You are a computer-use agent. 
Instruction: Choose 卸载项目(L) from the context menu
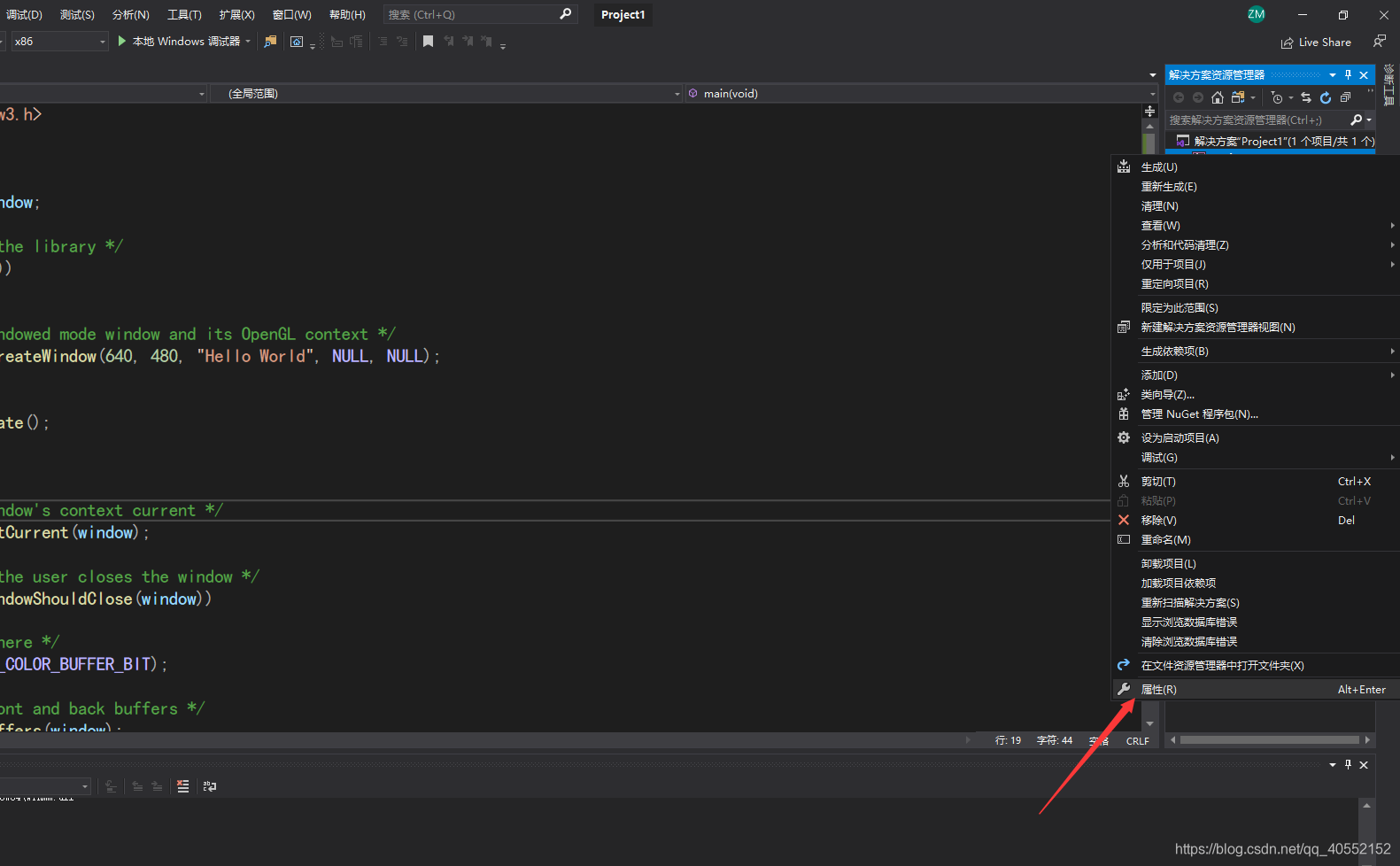(1255, 564)
